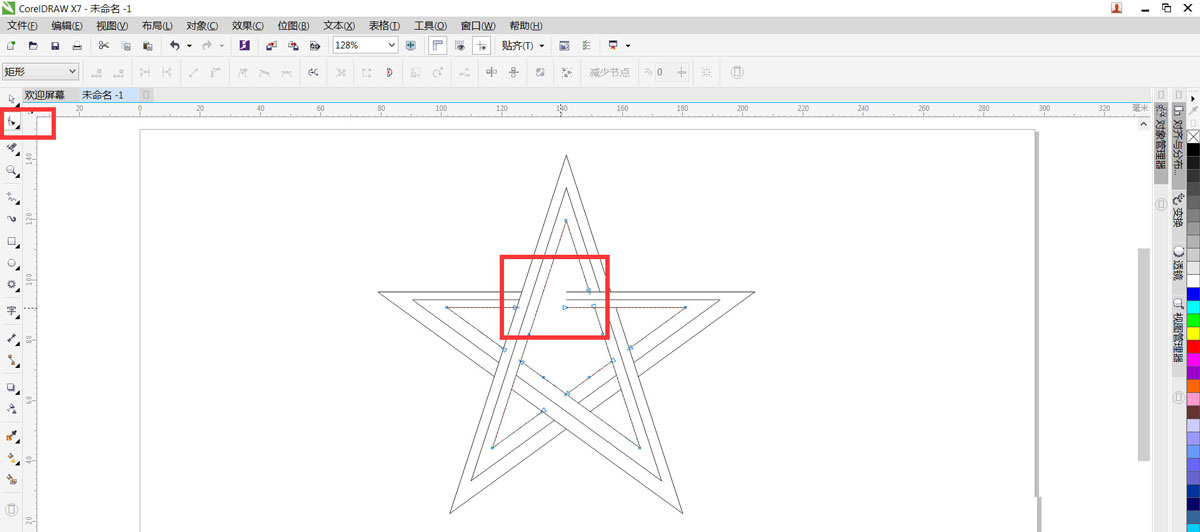Switch to the 欢迎屏幕 tab
1200x532 pixels.
click(45, 95)
